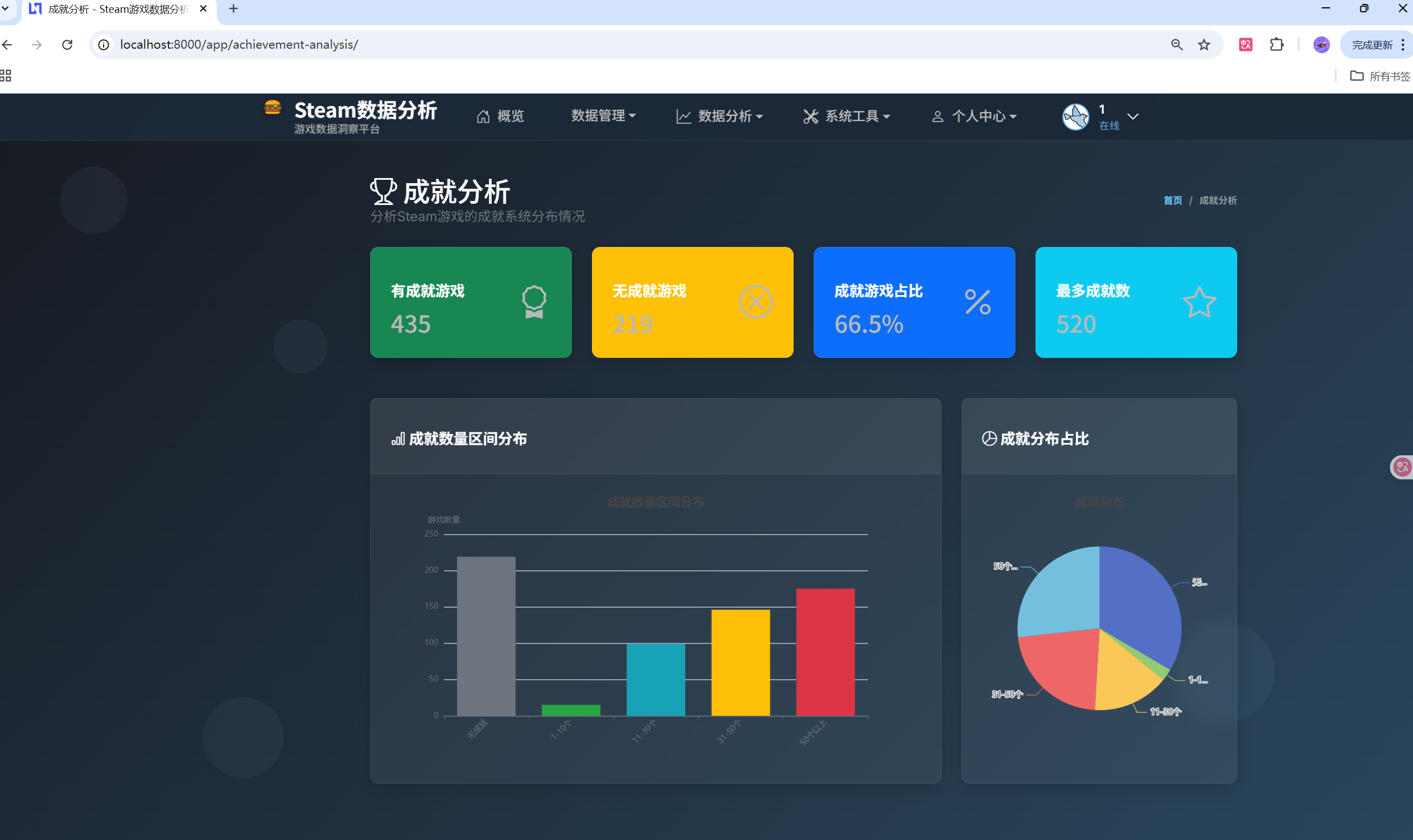Click the 成就分析 breadcrumb text

[x=1218, y=200]
